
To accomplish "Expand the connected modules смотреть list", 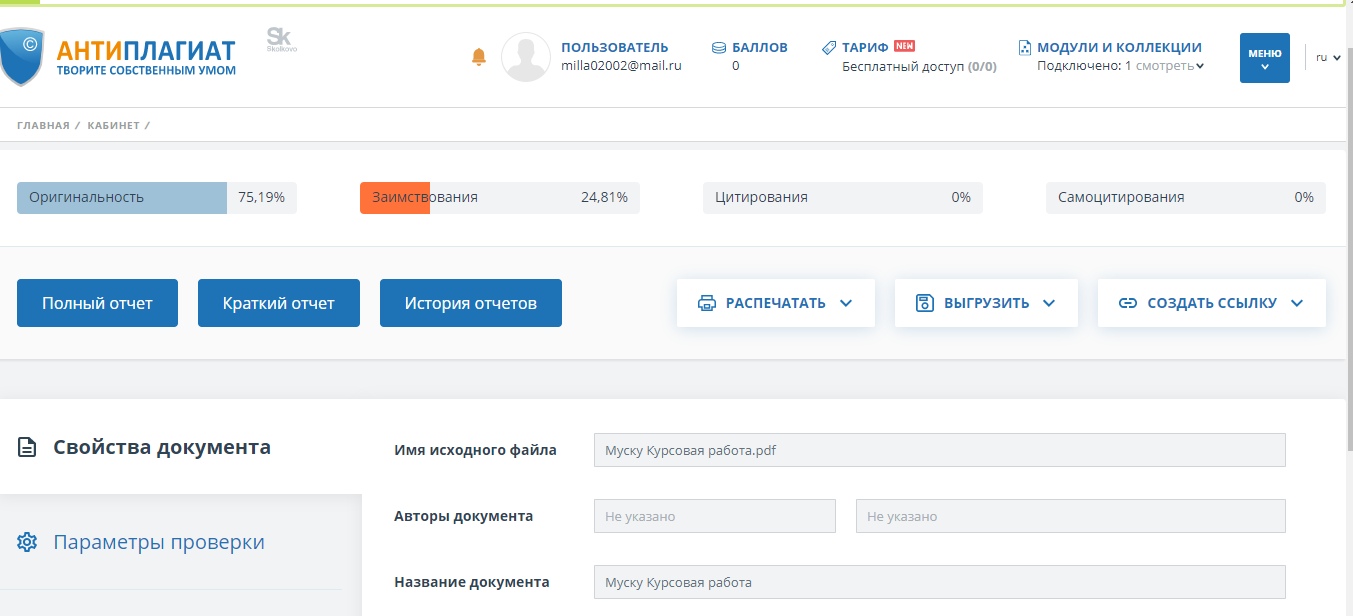I will tap(1169, 66).
